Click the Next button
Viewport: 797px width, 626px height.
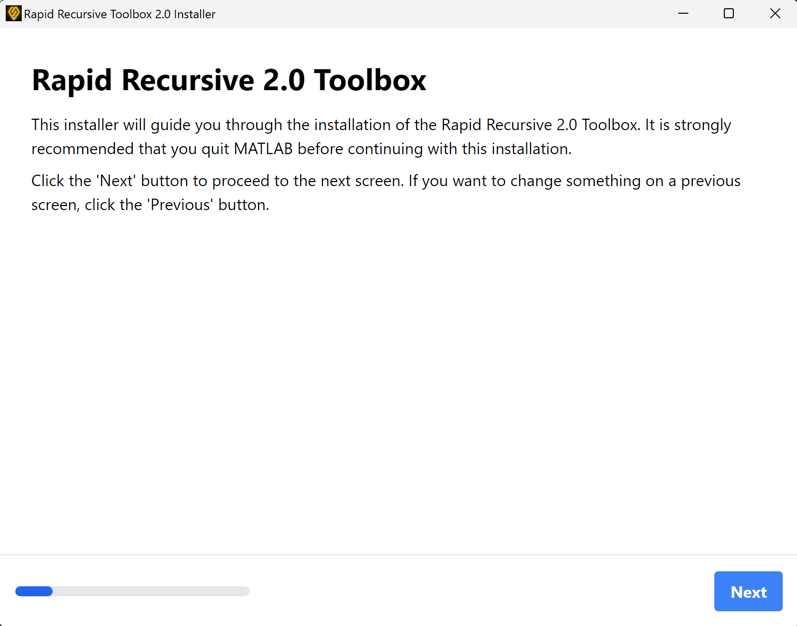(x=748, y=591)
